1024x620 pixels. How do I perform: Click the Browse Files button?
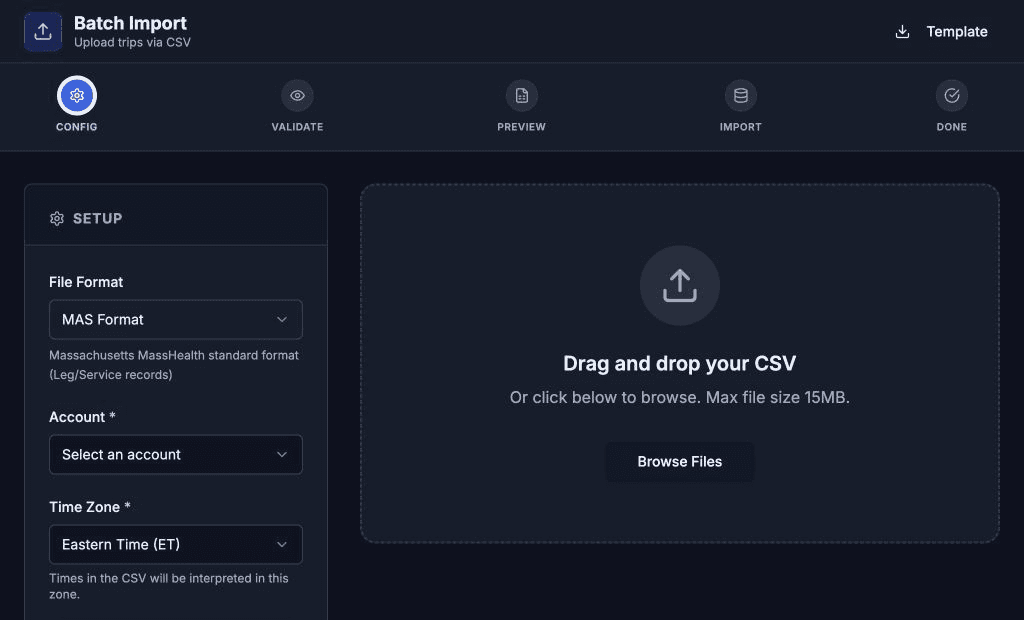click(x=680, y=461)
